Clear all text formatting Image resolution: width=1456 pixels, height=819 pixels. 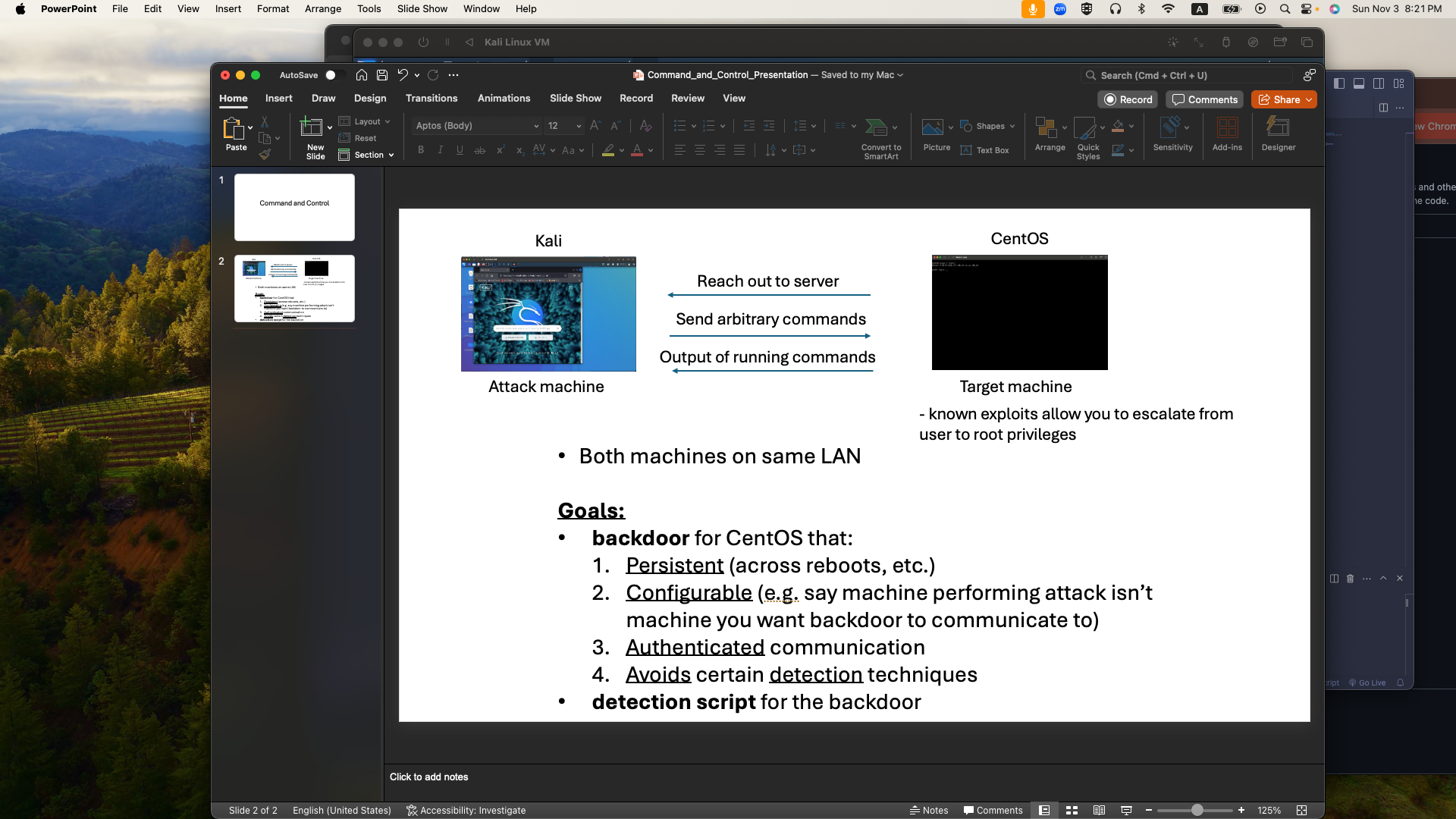tap(645, 126)
